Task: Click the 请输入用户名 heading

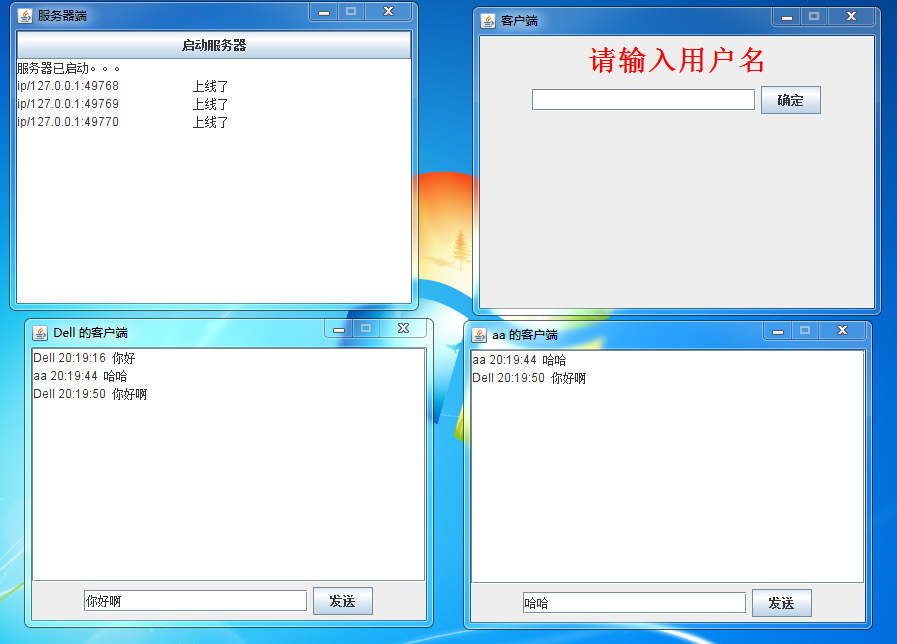Action: tap(677, 60)
